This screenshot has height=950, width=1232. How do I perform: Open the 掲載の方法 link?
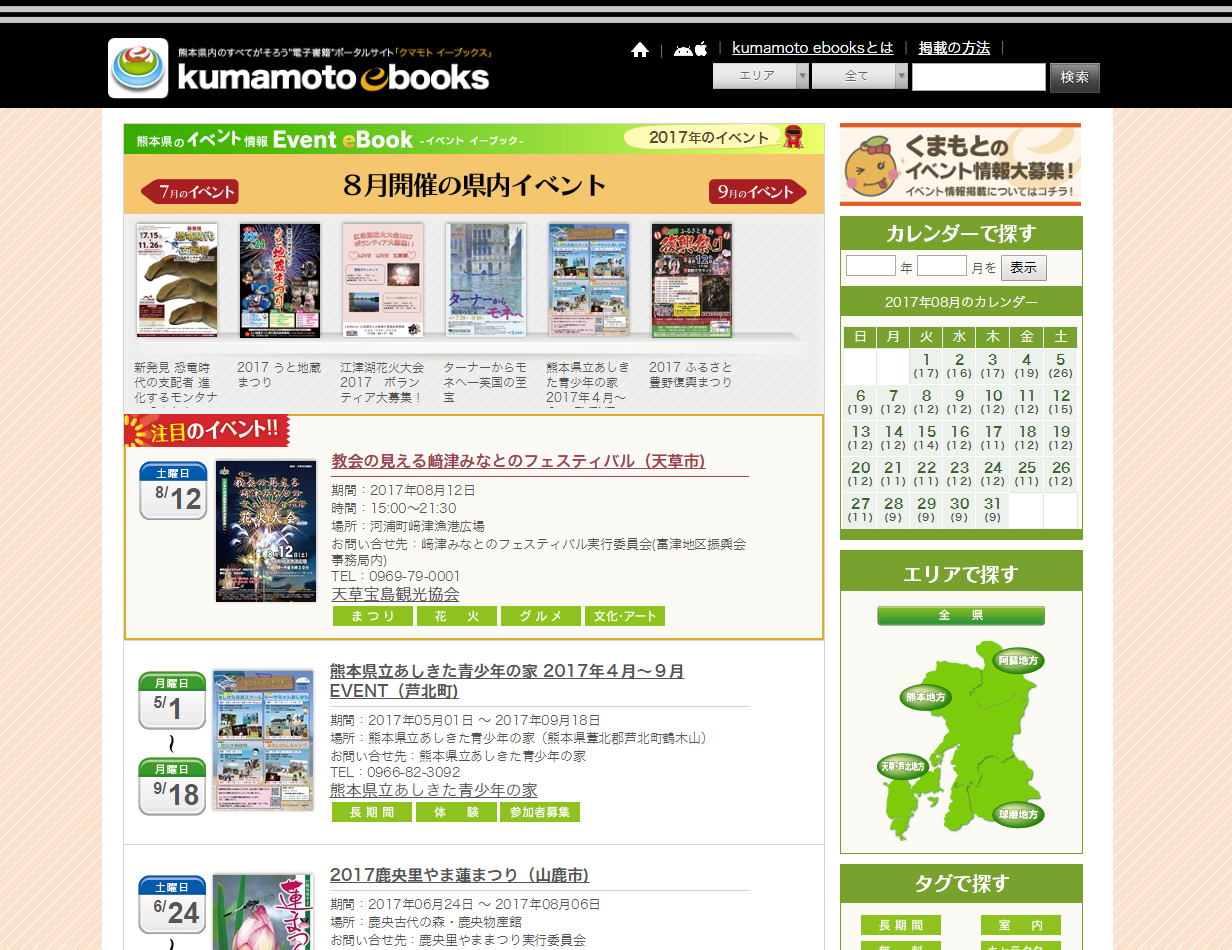click(954, 48)
